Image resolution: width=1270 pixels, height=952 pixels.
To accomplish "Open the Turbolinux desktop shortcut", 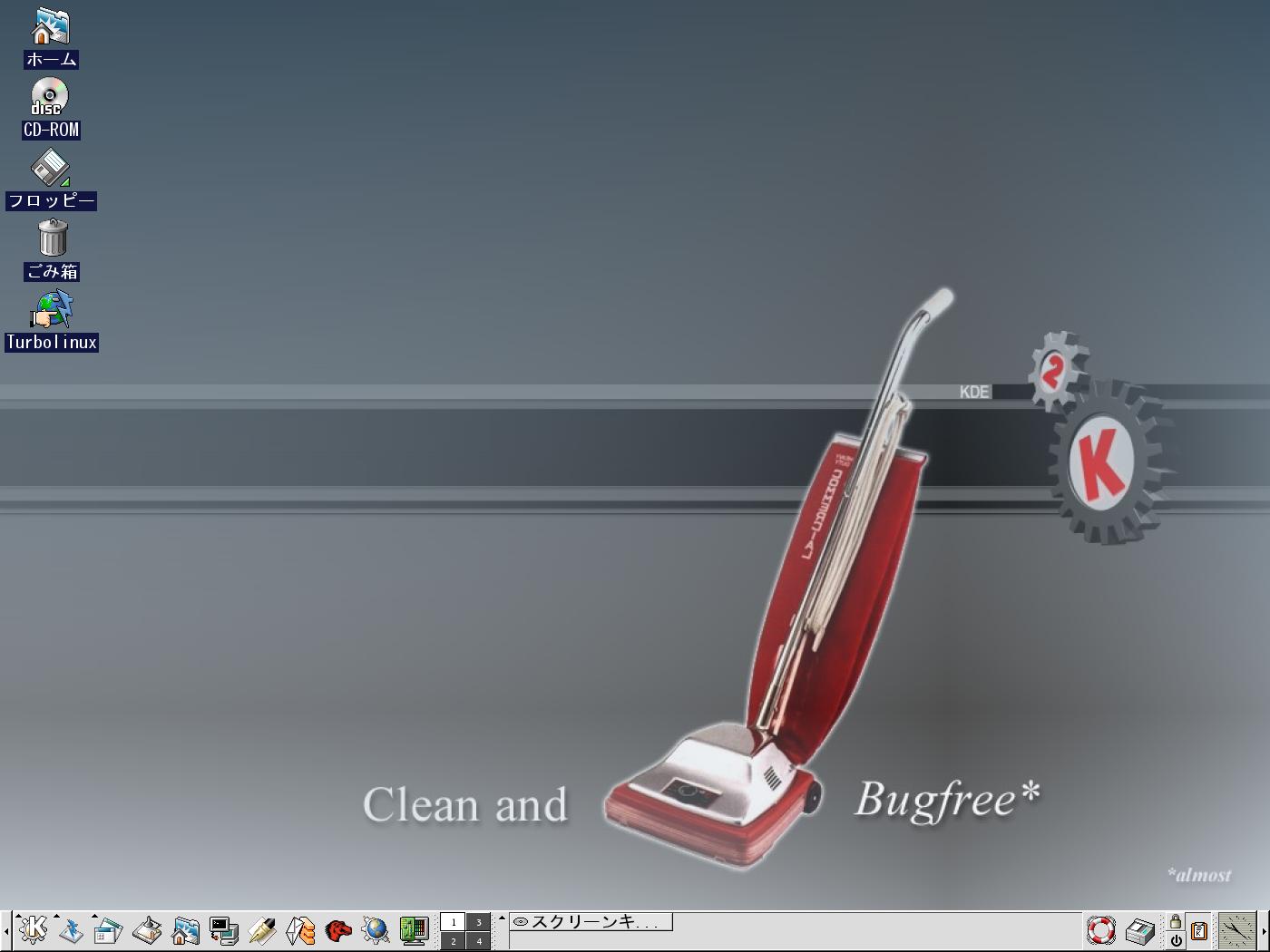I will [52, 310].
